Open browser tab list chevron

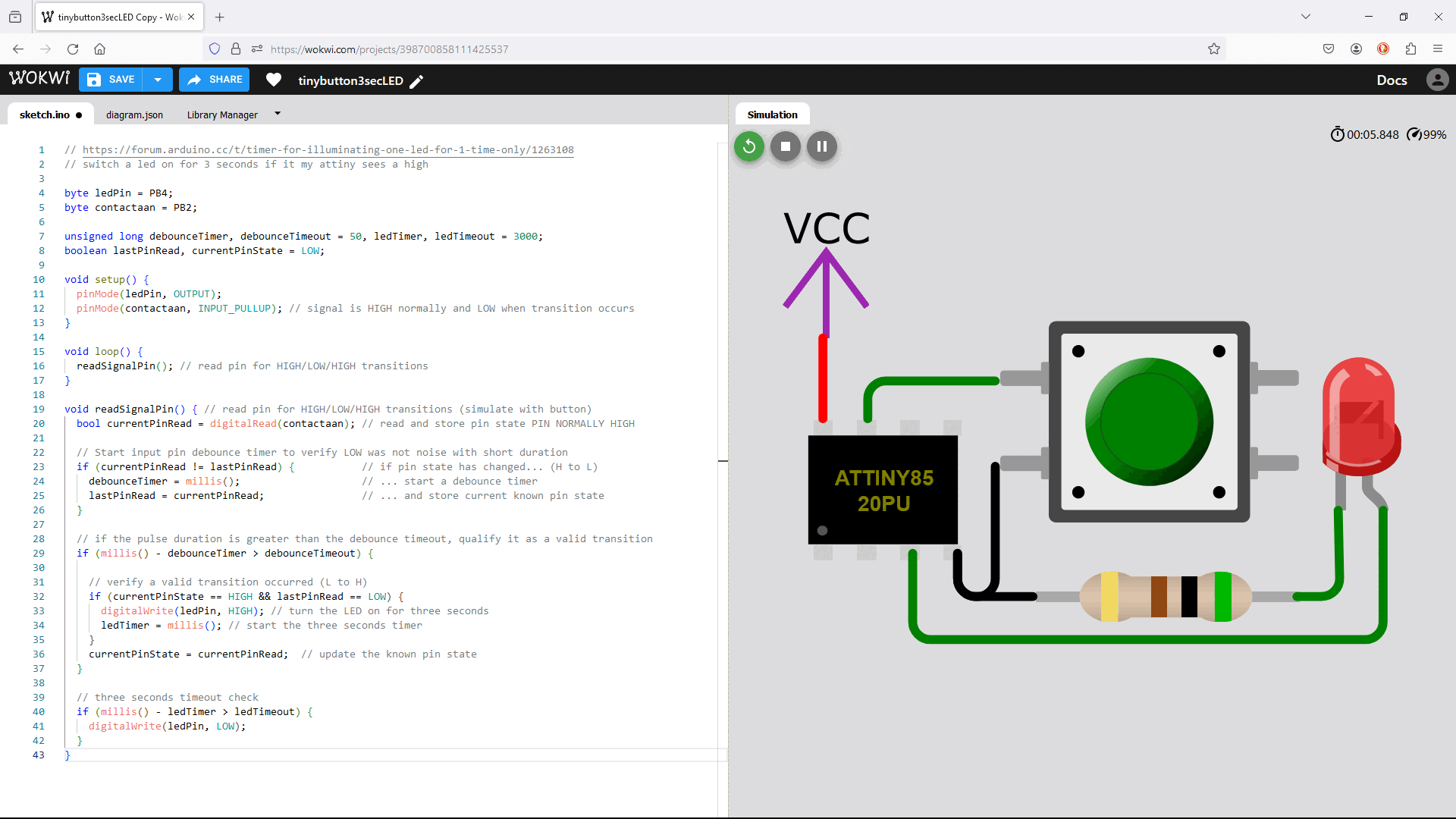pyautogui.click(x=1306, y=17)
